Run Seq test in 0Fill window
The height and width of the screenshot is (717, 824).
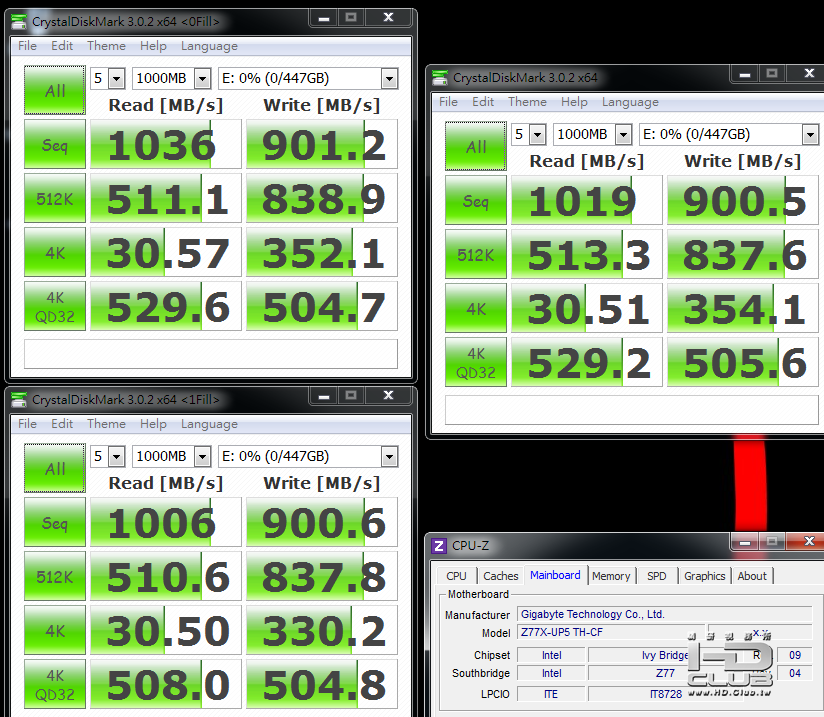pos(55,144)
